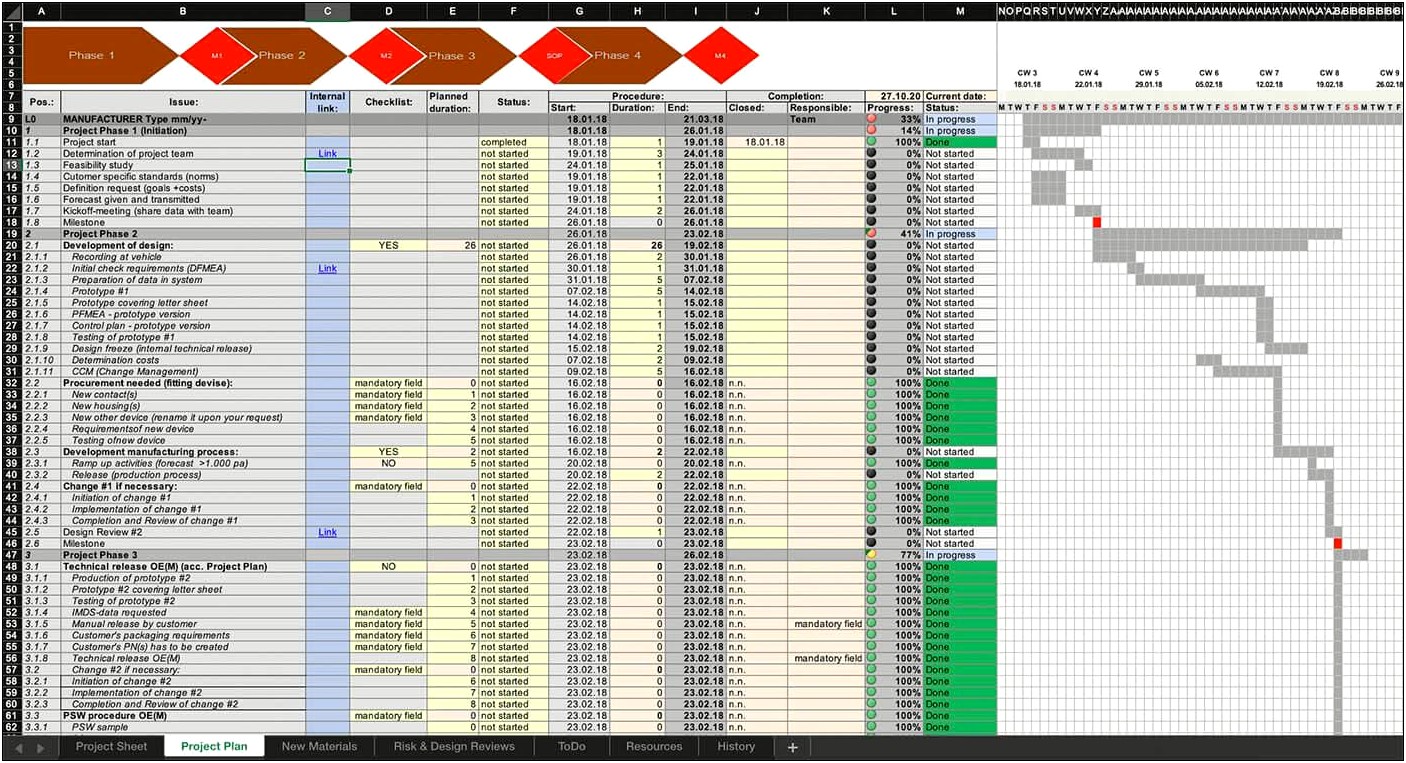Viewport: 1406px width, 763px height.
Task: Click the 'Kickoff-meeting (share data with team)' cell
Action: click(183, 211)
